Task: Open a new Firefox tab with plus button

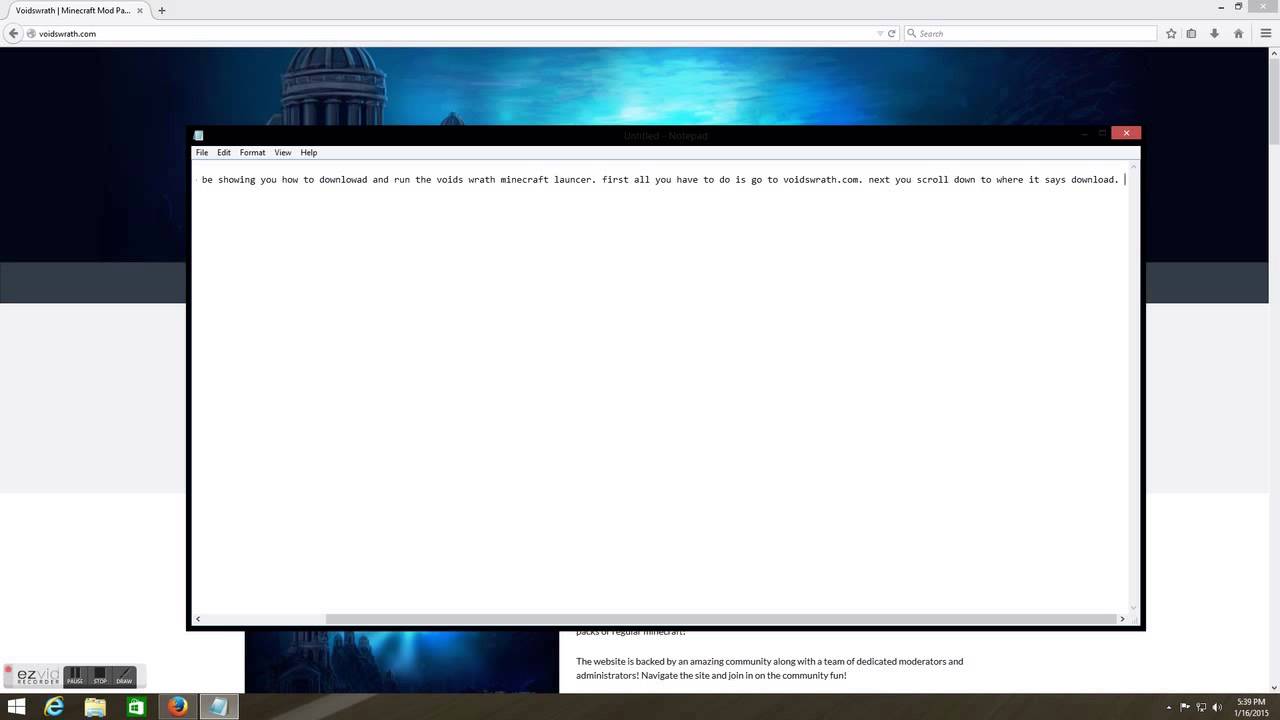Action: 161,10
